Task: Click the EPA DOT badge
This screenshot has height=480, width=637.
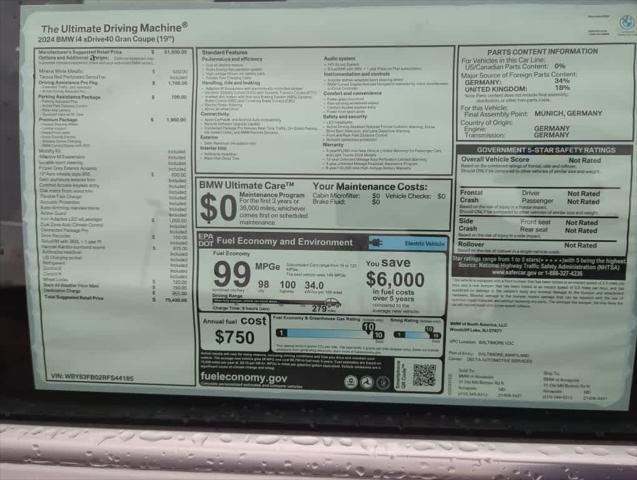Action: coord(206,240)
